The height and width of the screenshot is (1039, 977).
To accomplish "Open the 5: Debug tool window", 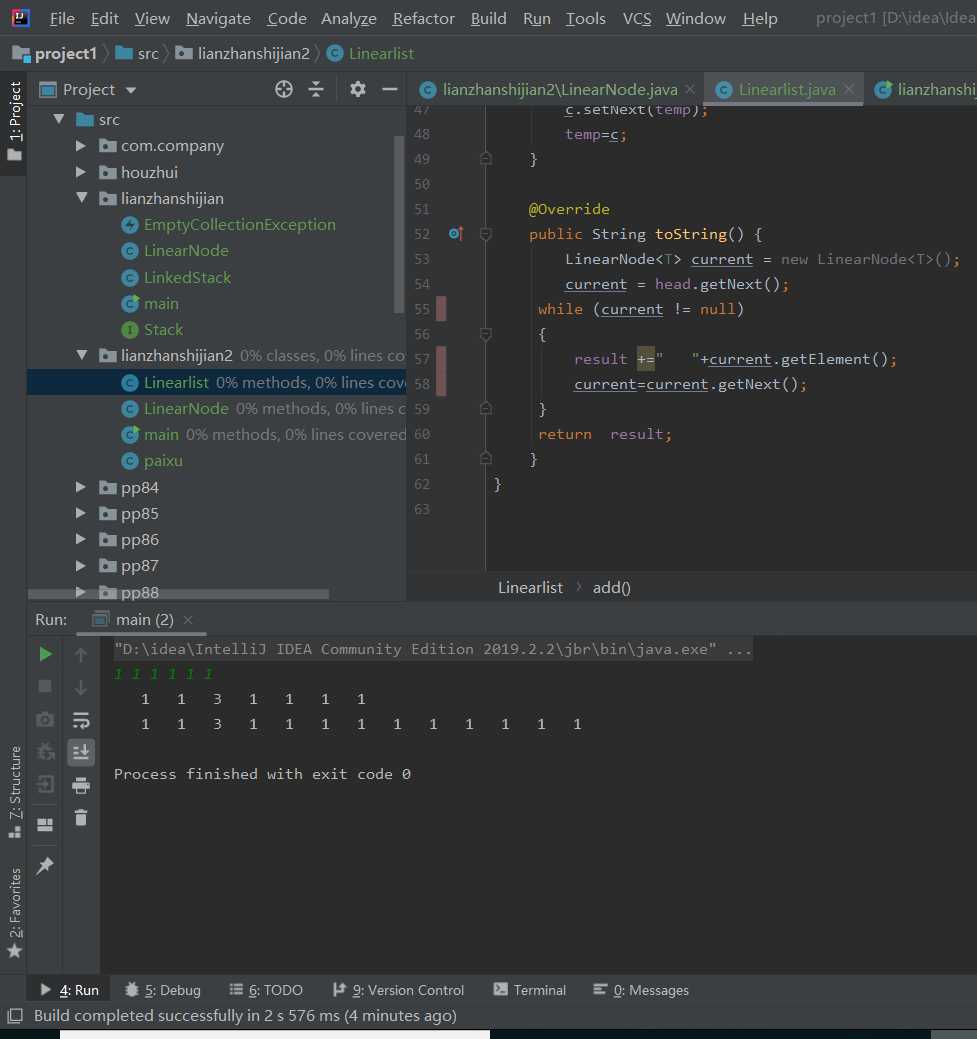I will (163, 990).
